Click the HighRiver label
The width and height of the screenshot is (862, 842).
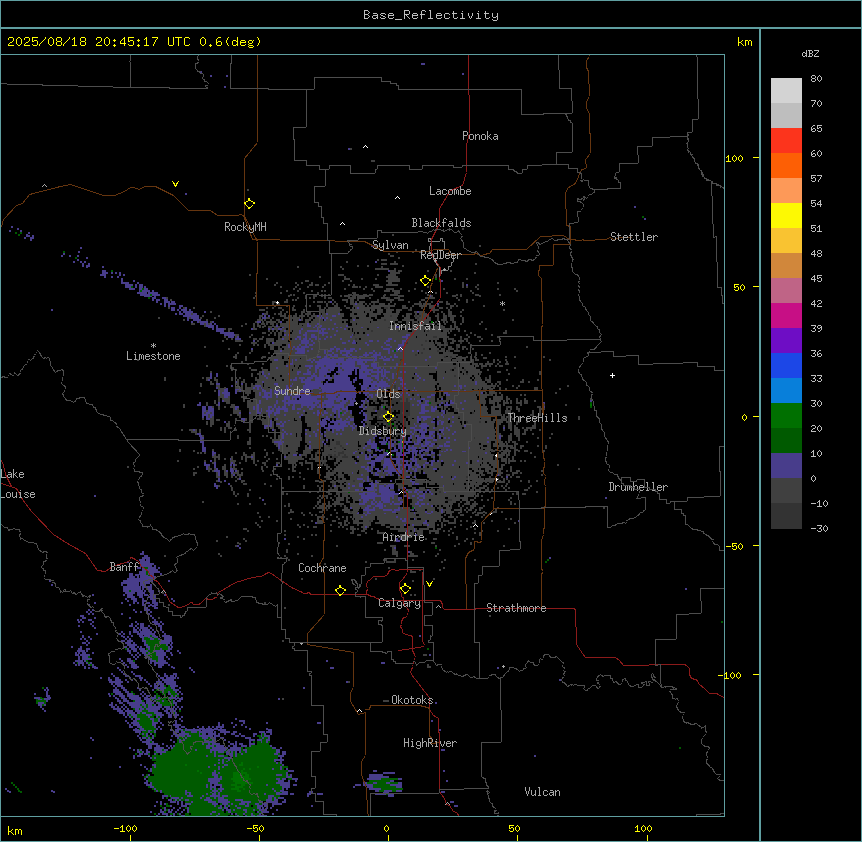pyautogui.click(x=430, y=743)
